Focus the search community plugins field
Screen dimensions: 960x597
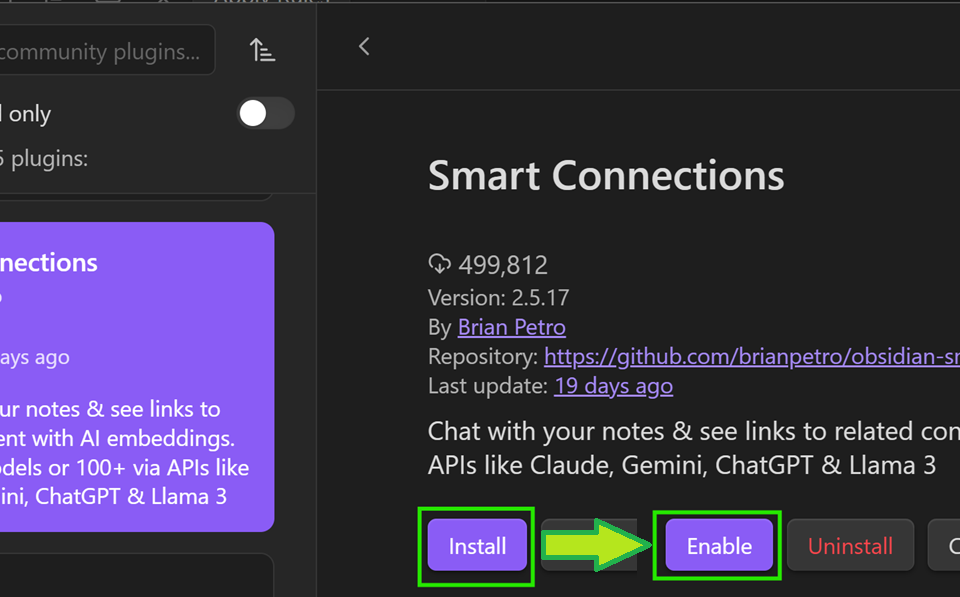[x=105, y=51]
